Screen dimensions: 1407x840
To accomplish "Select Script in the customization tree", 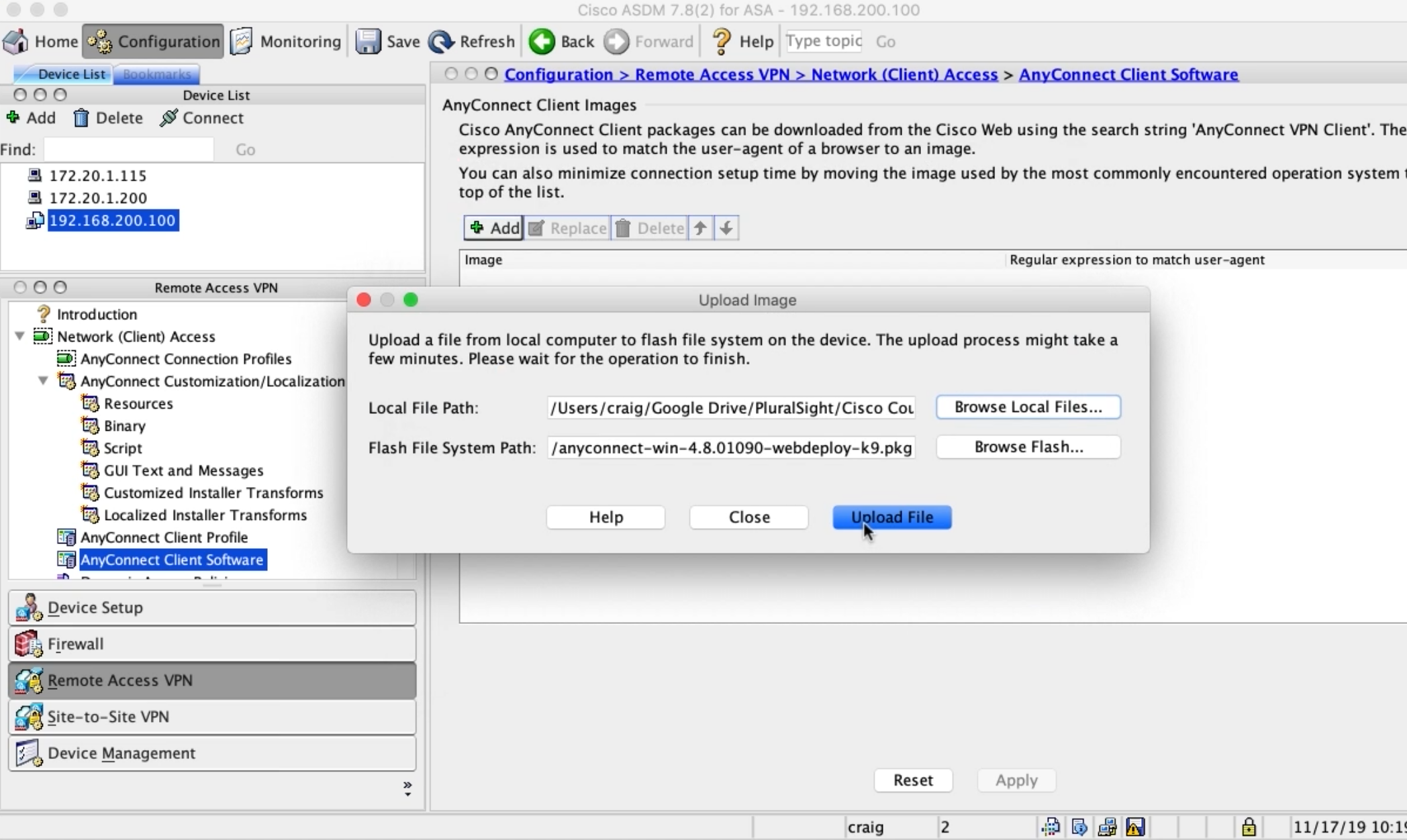I will click(123, 448).
